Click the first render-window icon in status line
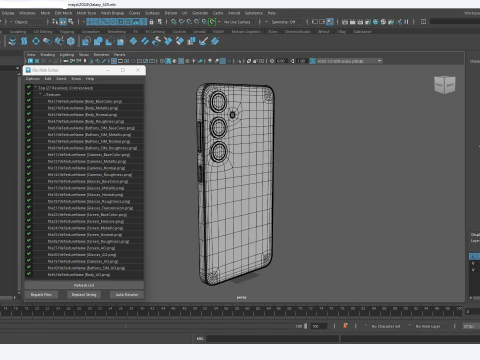This screenshot has height=360, width=480. tap(345, 22)
